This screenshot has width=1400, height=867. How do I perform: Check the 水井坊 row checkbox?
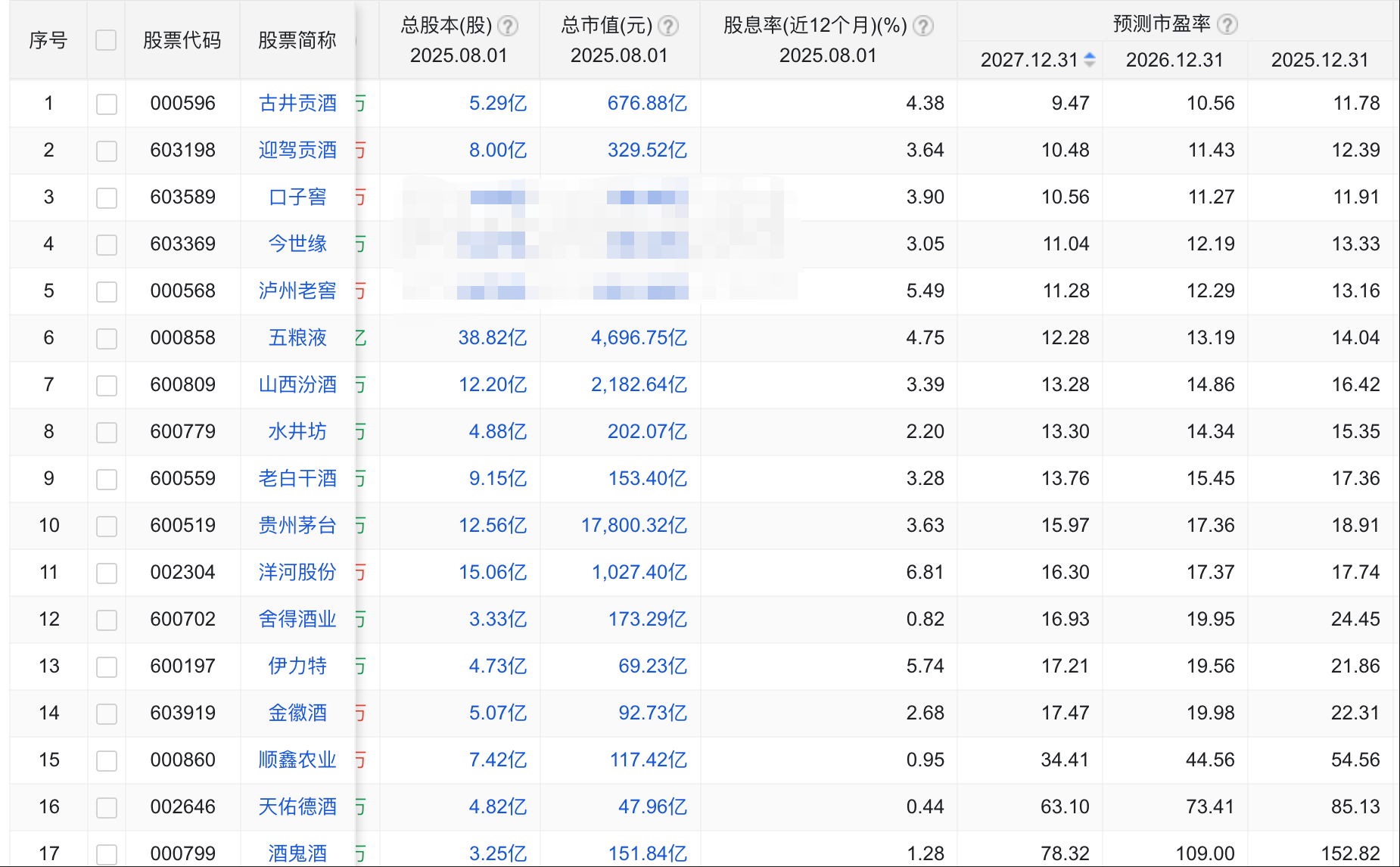point(107,432)
